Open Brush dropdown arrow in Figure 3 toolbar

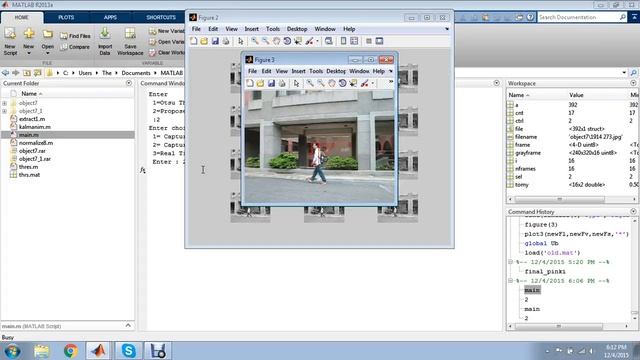tap(373, 83)
